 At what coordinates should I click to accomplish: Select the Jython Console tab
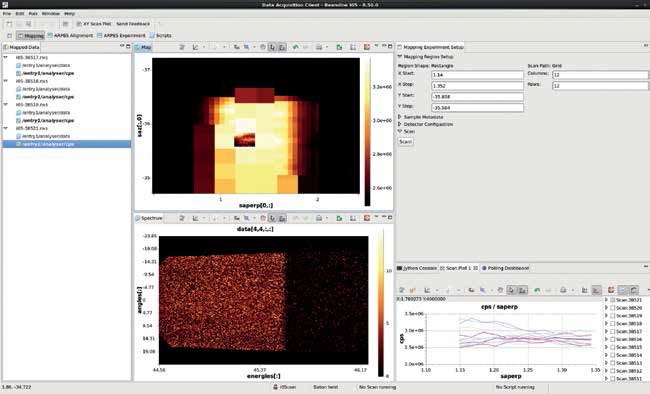coord(417,268)
